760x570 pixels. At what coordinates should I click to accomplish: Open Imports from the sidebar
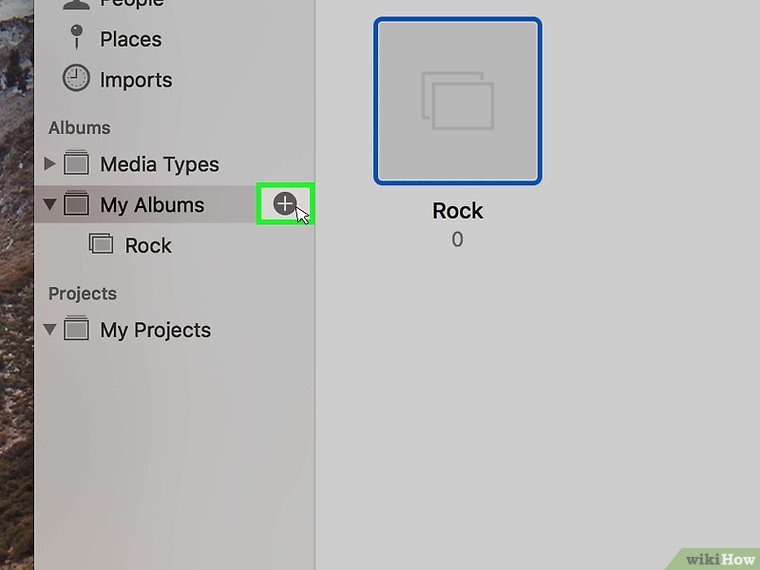[x=135, y=80]
